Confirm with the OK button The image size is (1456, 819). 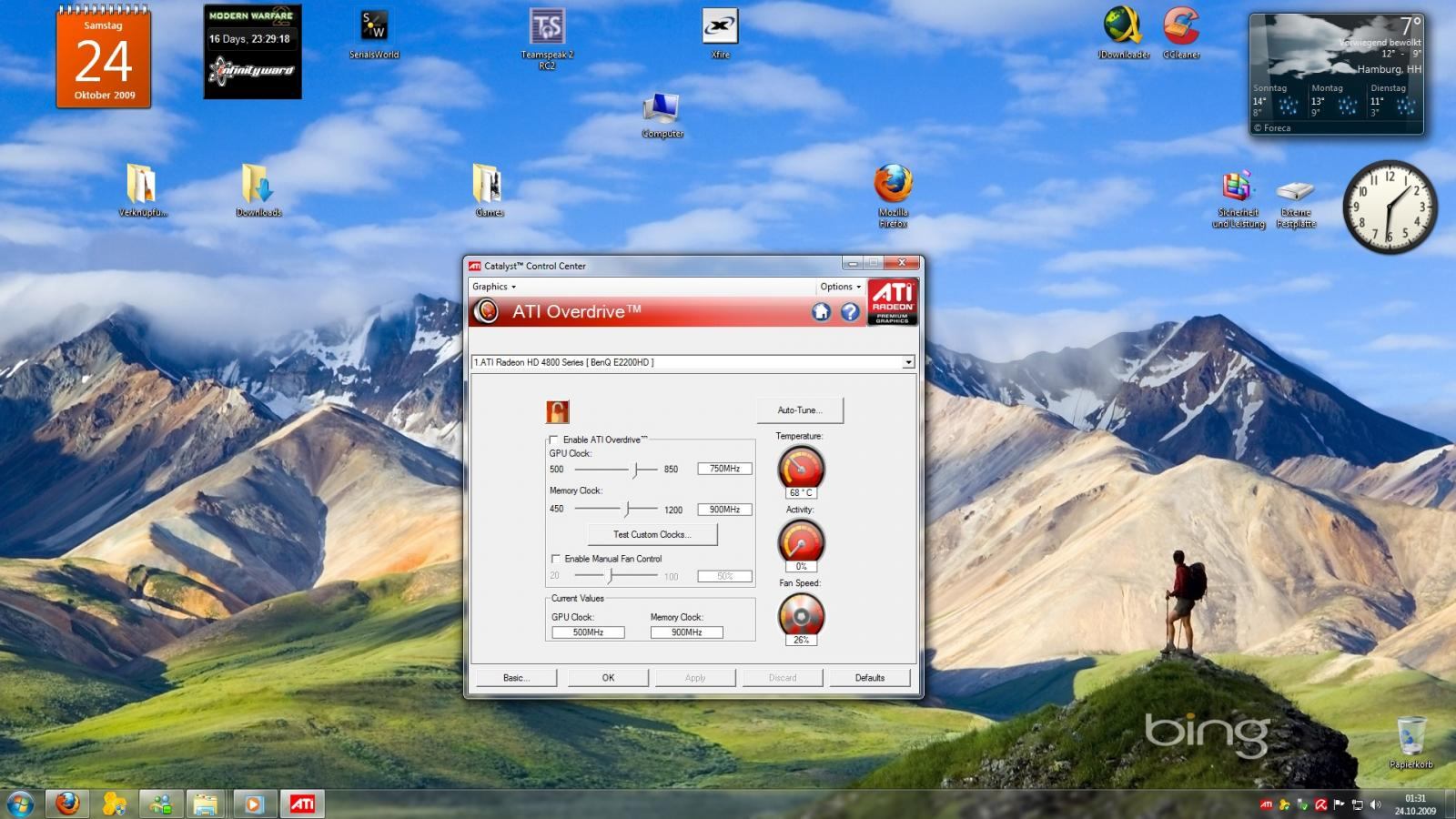[x=608, y=678]
